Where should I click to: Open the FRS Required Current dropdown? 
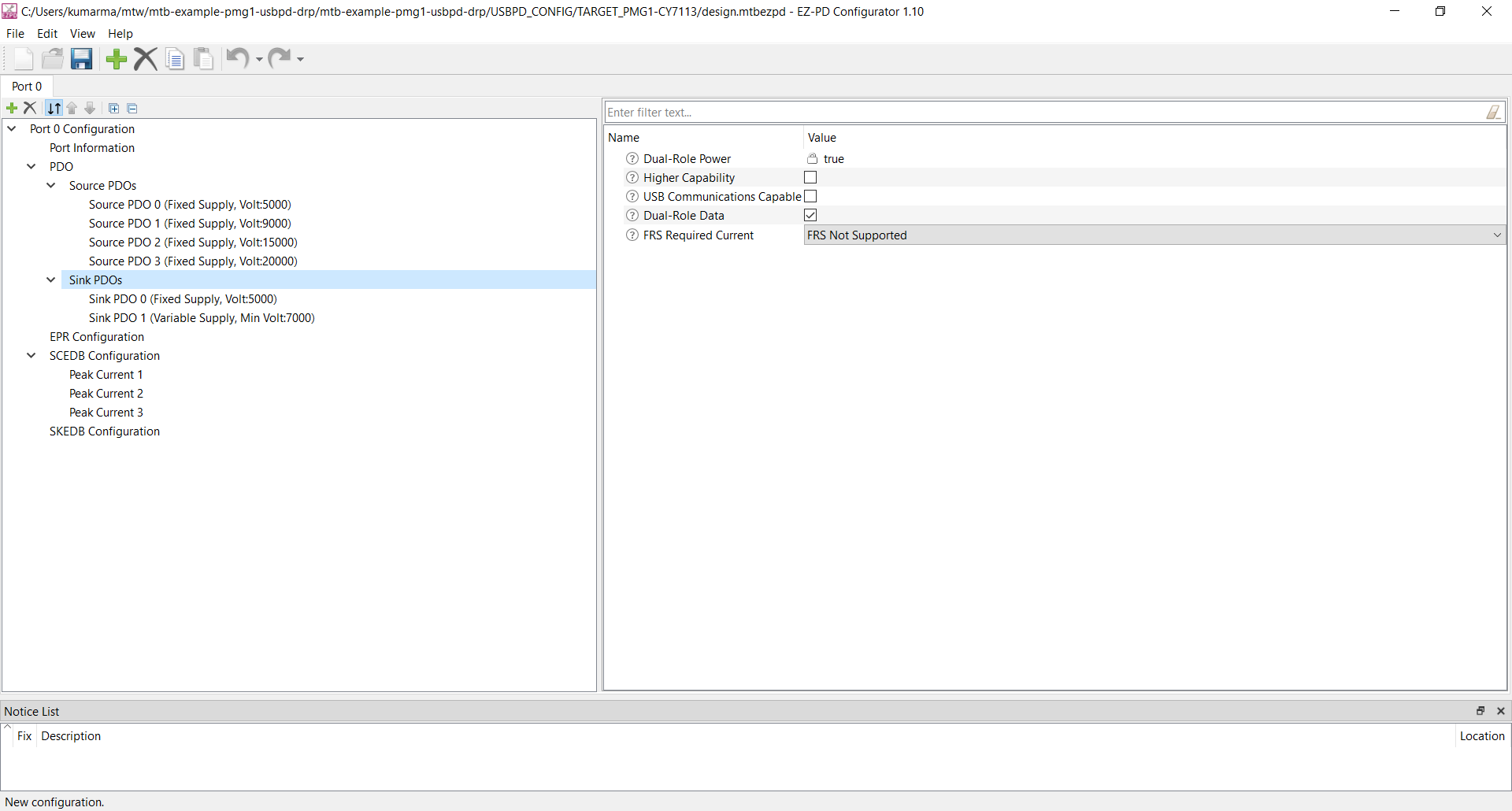[x=1154, y=235]
